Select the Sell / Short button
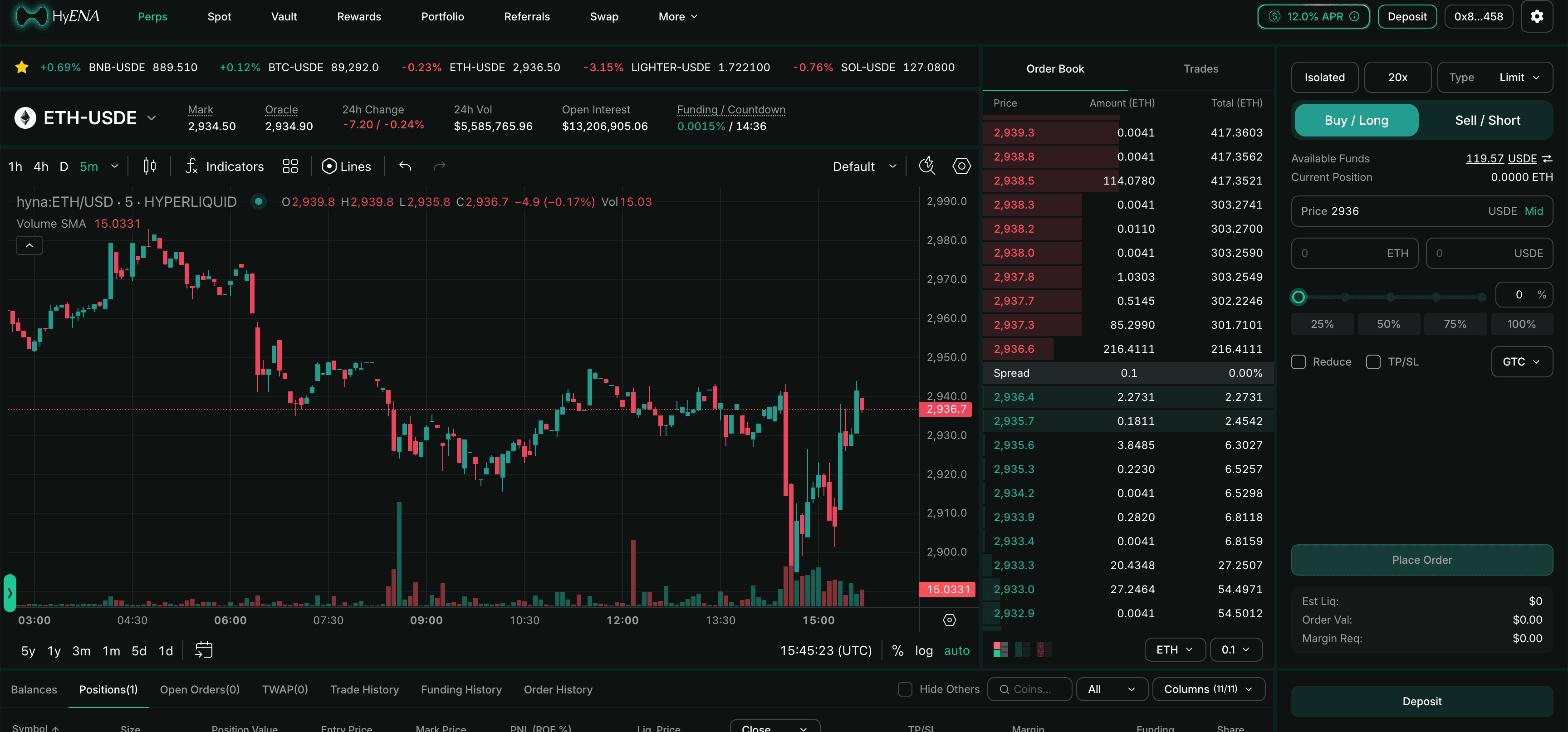 tap(1487, 121)
